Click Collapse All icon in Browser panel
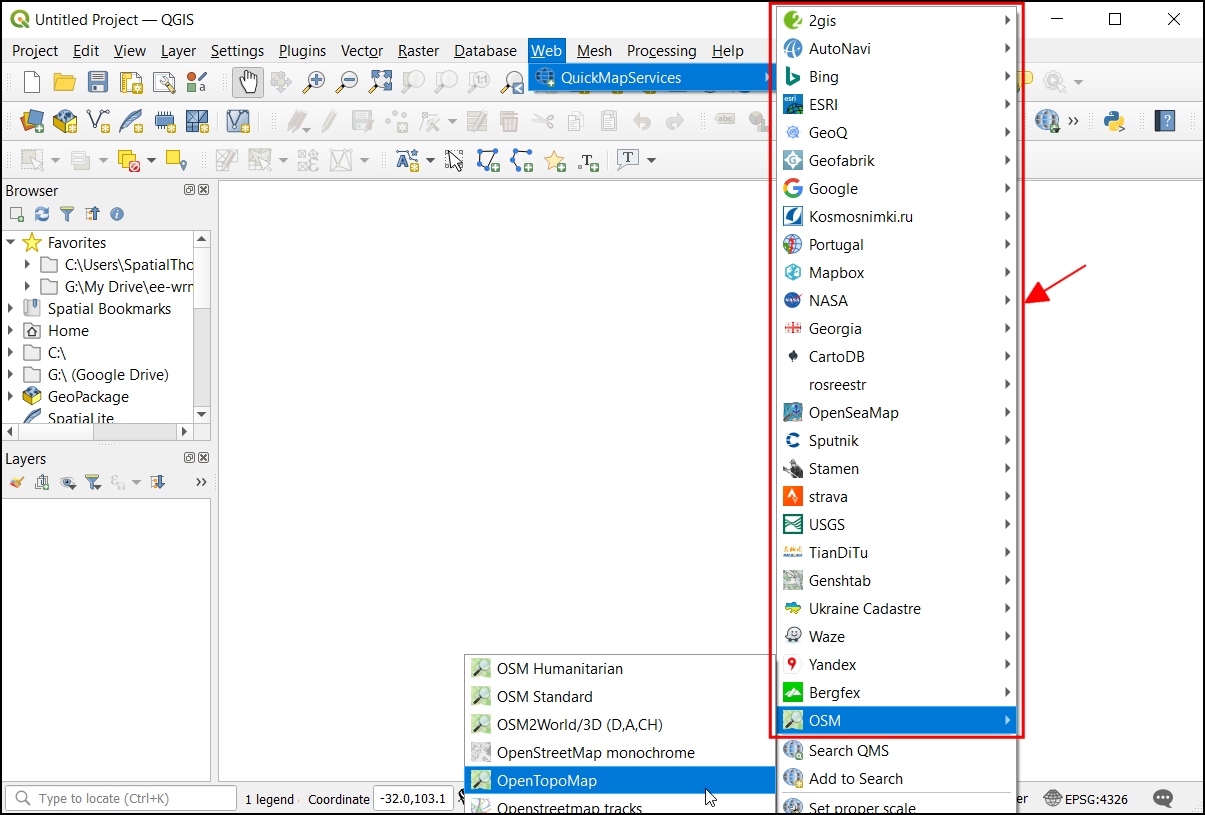 pos(92,214)
